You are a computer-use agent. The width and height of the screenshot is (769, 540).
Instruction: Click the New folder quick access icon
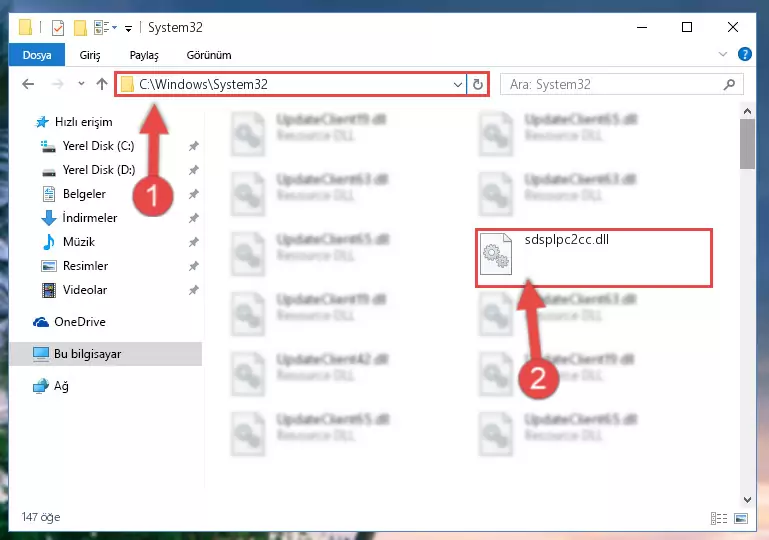[x=80, y=27]
